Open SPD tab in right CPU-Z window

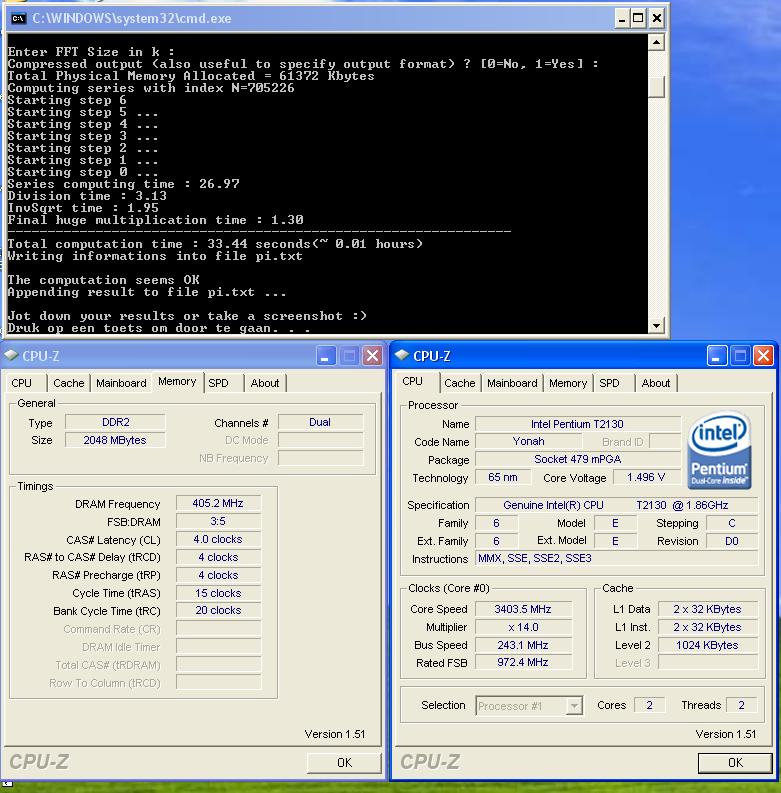point(610,383)
